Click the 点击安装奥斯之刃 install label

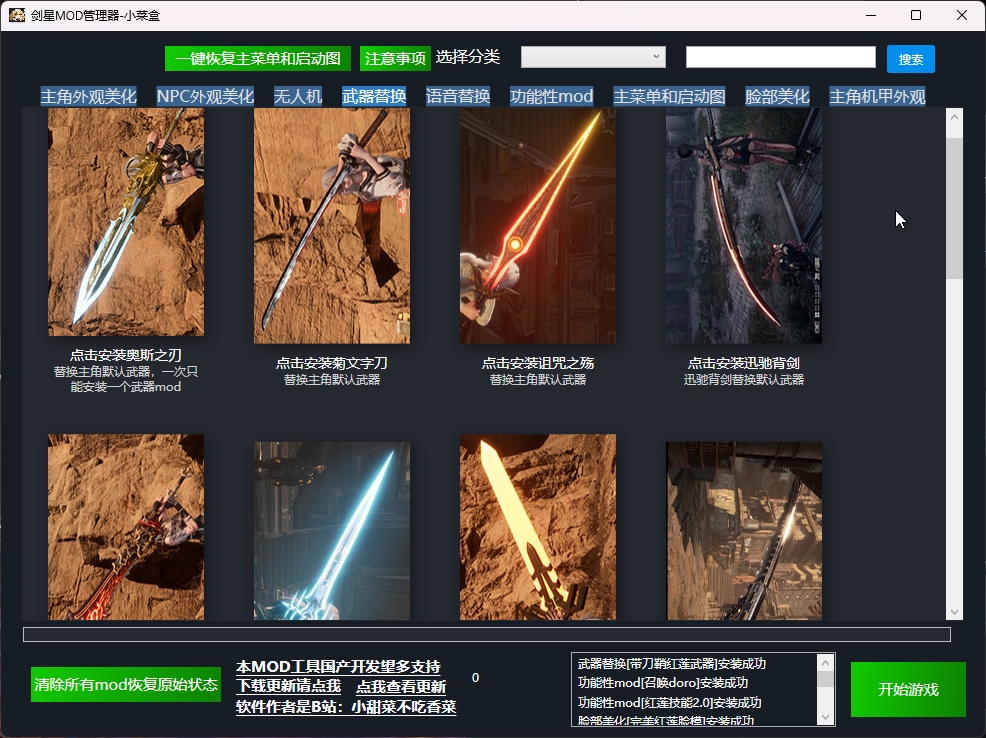(126, 355)
